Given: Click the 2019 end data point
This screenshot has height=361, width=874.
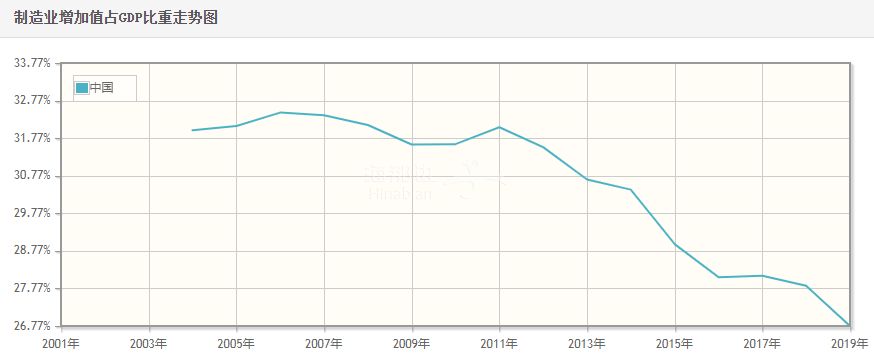Looking at the screenshot, I should coord(849,325).
